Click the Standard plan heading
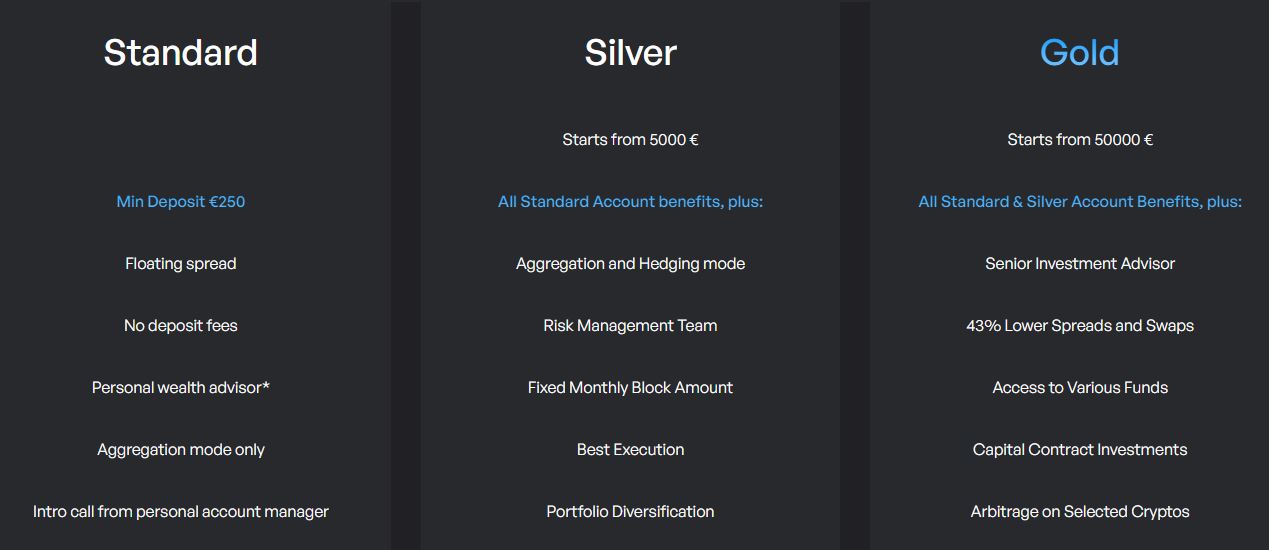1269x550 pixels. (180, 52)
